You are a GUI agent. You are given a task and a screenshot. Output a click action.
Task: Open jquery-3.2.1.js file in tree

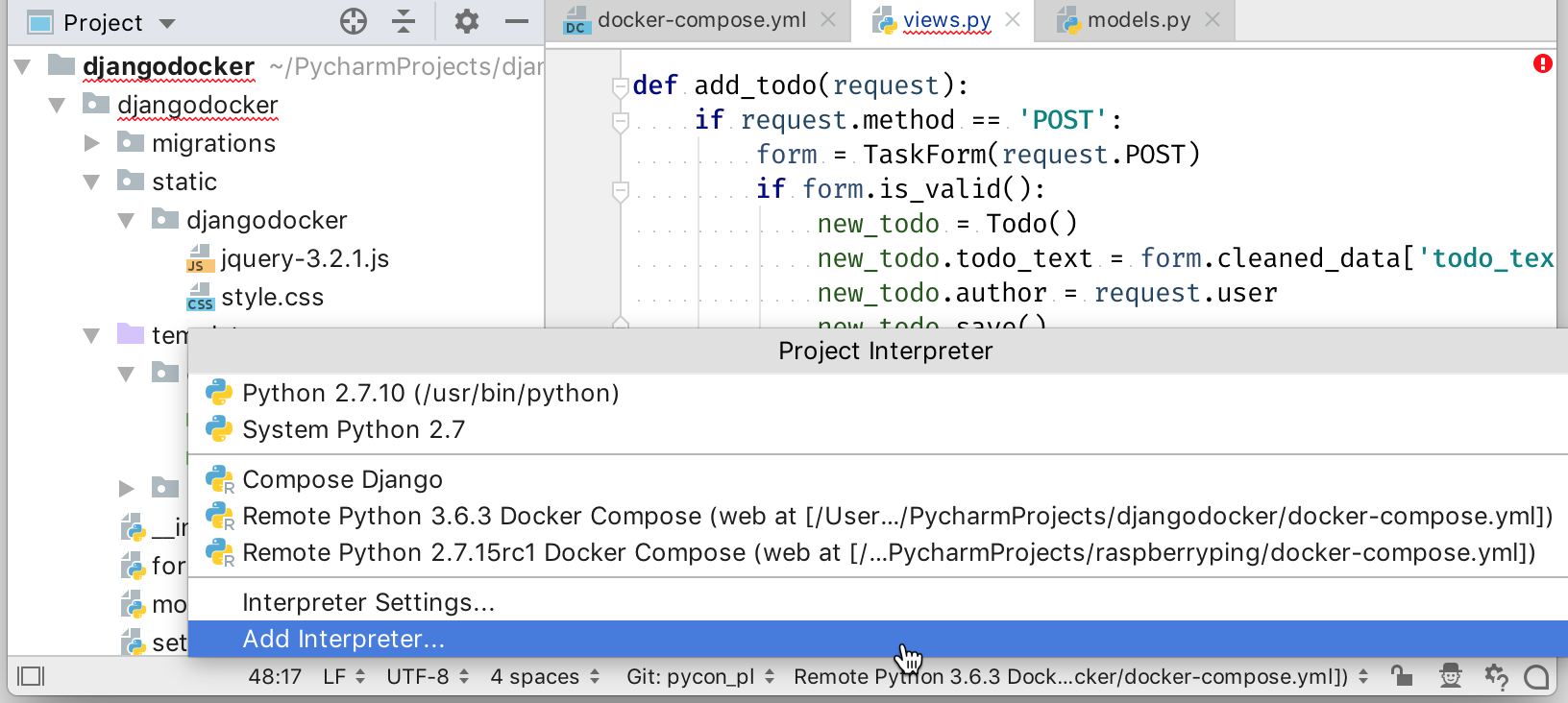[x=304, y=258]
